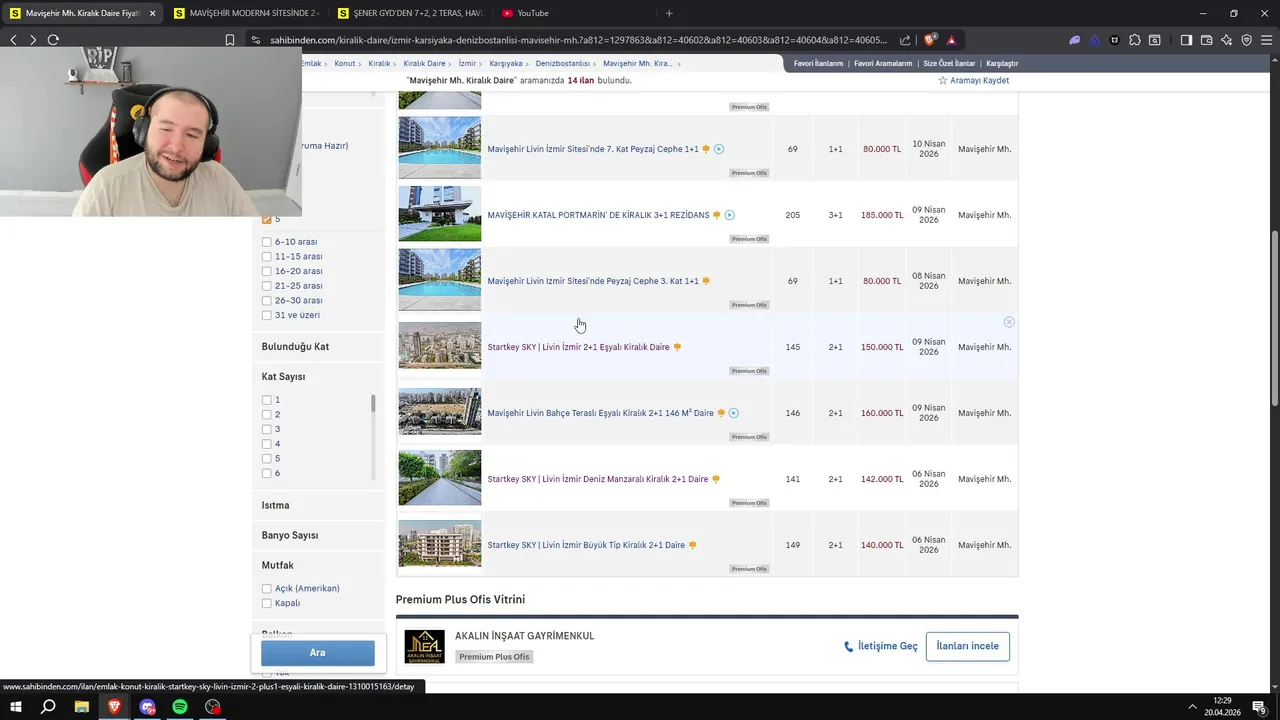The height and width of the screenshot is (720, 1280).
Task: Reload the page
Action: [x=53, y=40]
